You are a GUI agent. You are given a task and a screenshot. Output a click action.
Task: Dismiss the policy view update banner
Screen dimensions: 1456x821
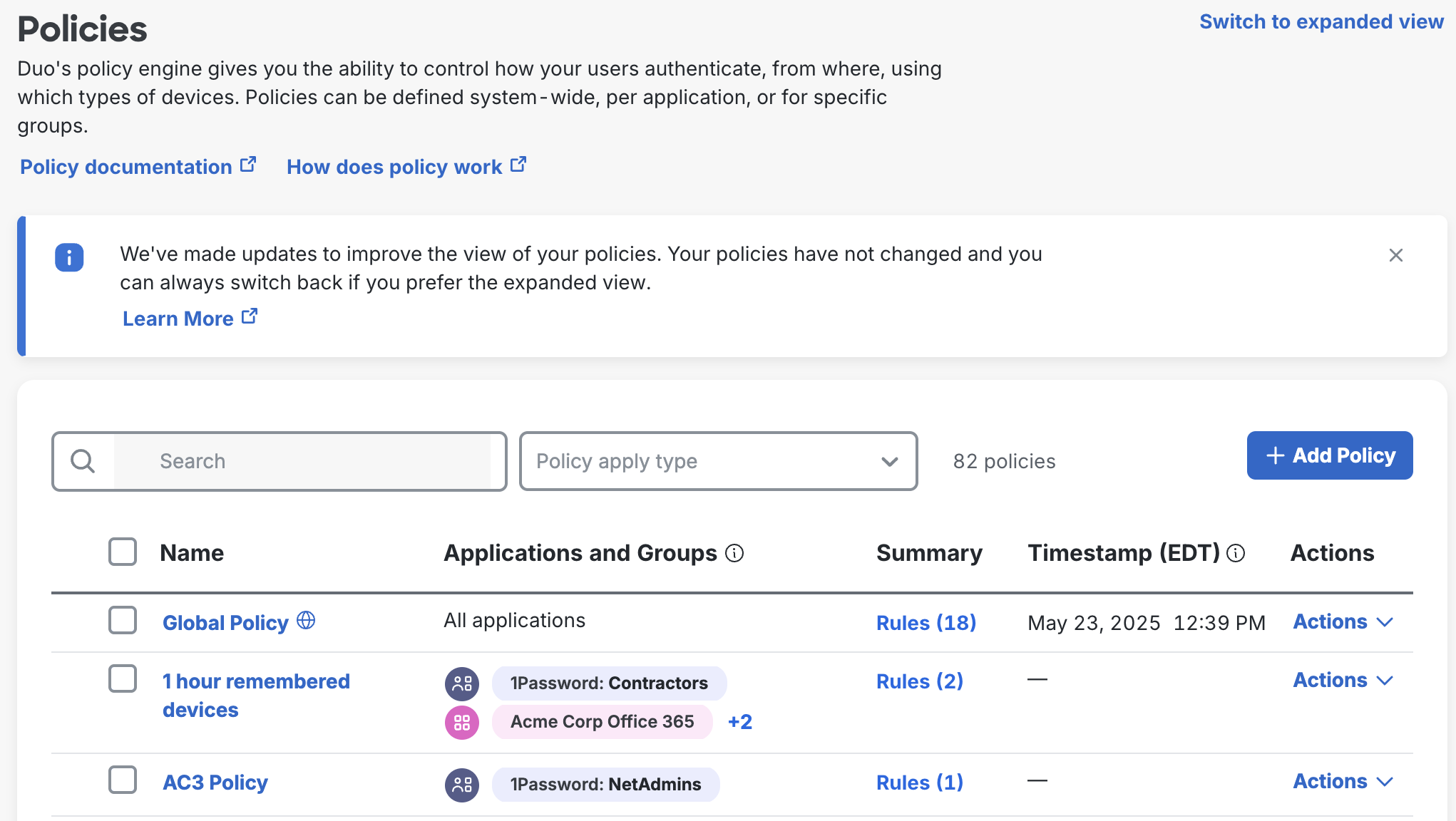coord(1395,255)
